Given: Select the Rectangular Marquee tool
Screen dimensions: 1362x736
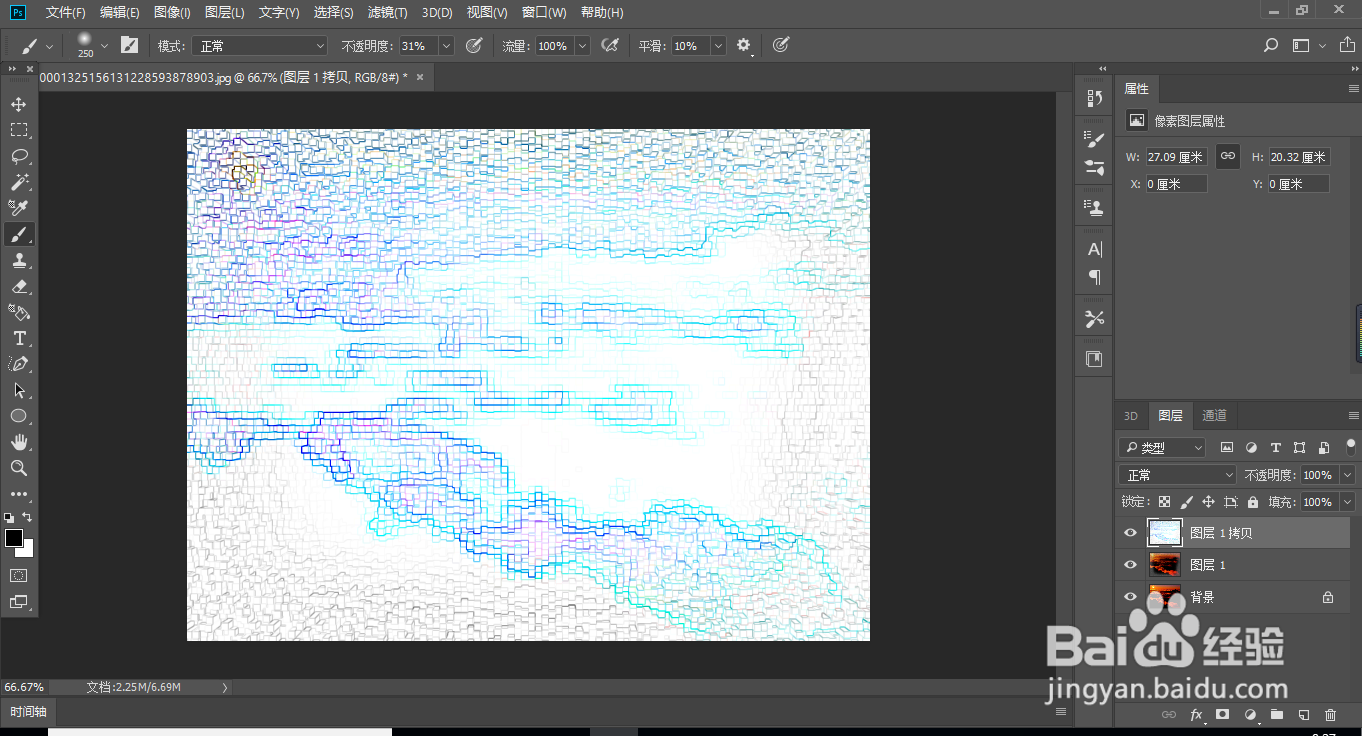Looking at the screenshot, I should 19,130.
